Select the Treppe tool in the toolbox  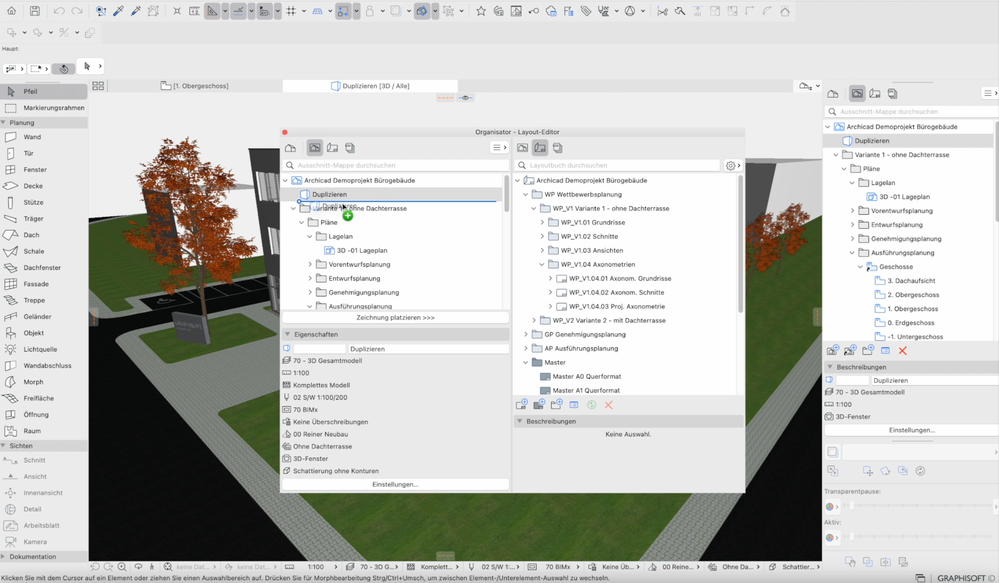pos(34,300)
